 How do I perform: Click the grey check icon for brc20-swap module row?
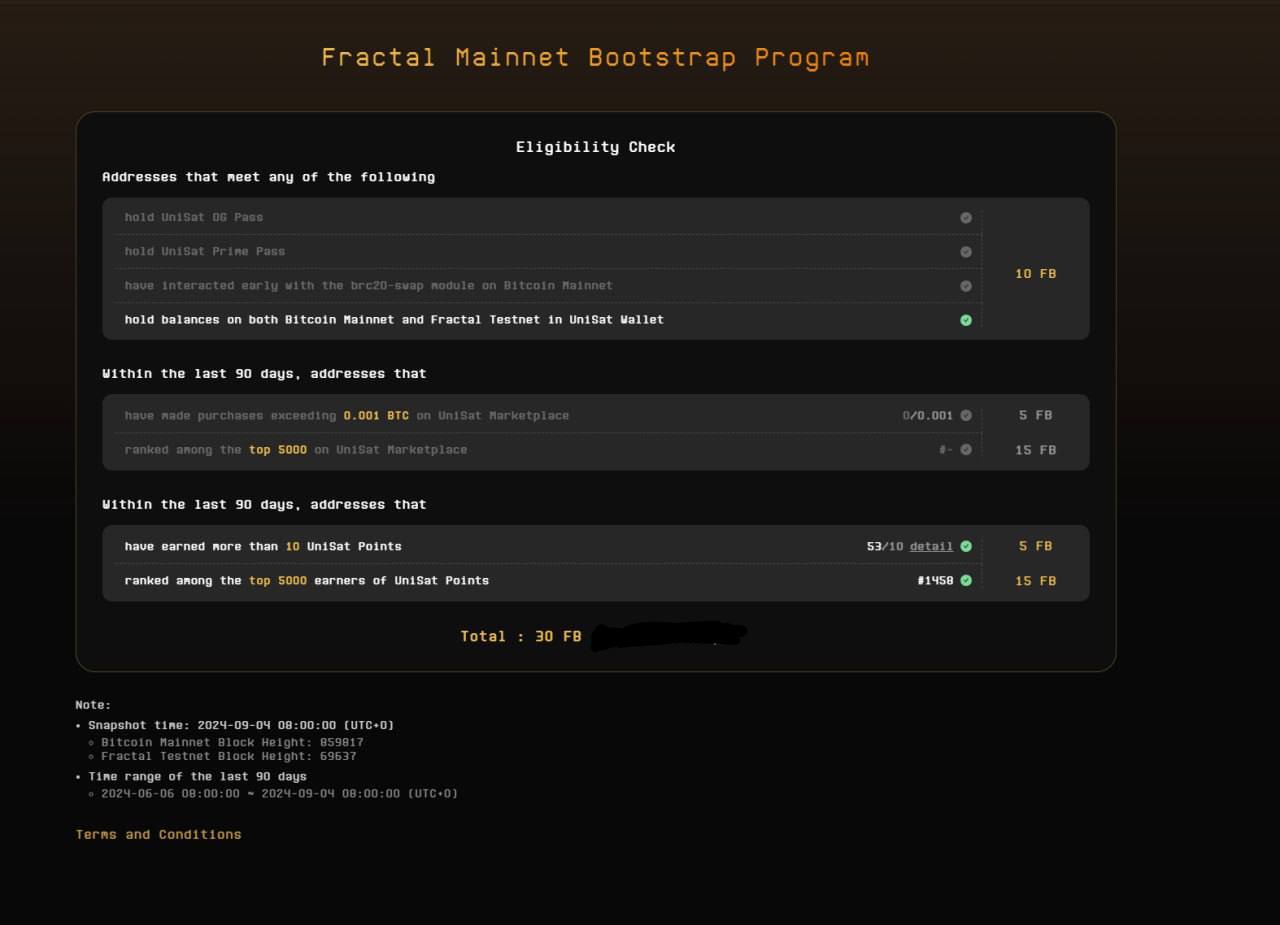coord(966,286)
